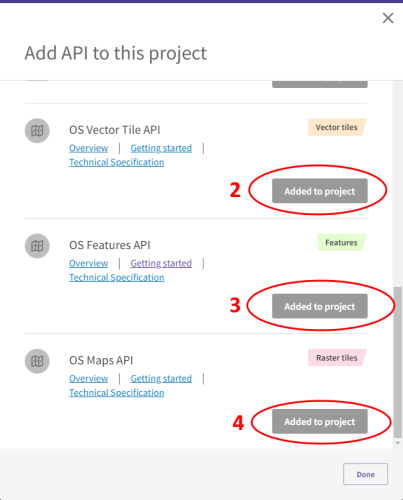The height and width of the screenshot is (500, 403).
Task: Close the Add API dialog with X
Action: (x=388, y=18)
